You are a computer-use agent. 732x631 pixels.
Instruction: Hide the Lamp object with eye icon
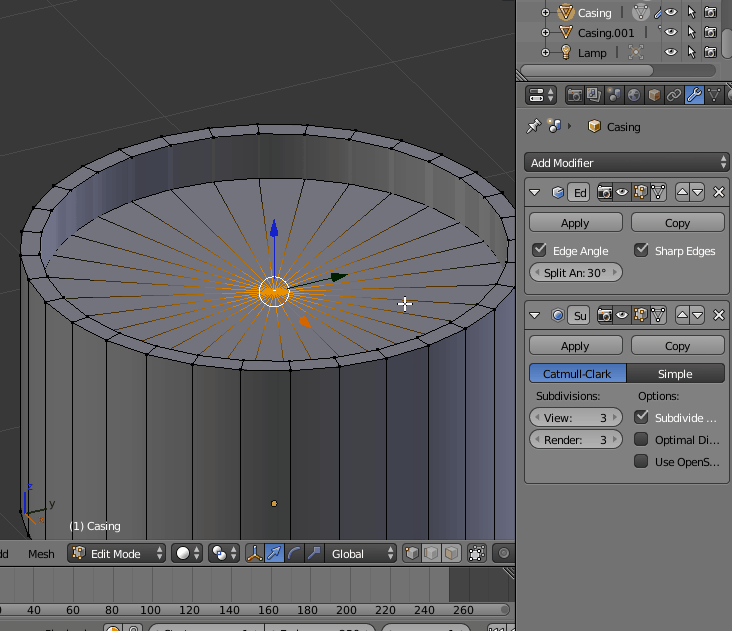click(671, 52)
